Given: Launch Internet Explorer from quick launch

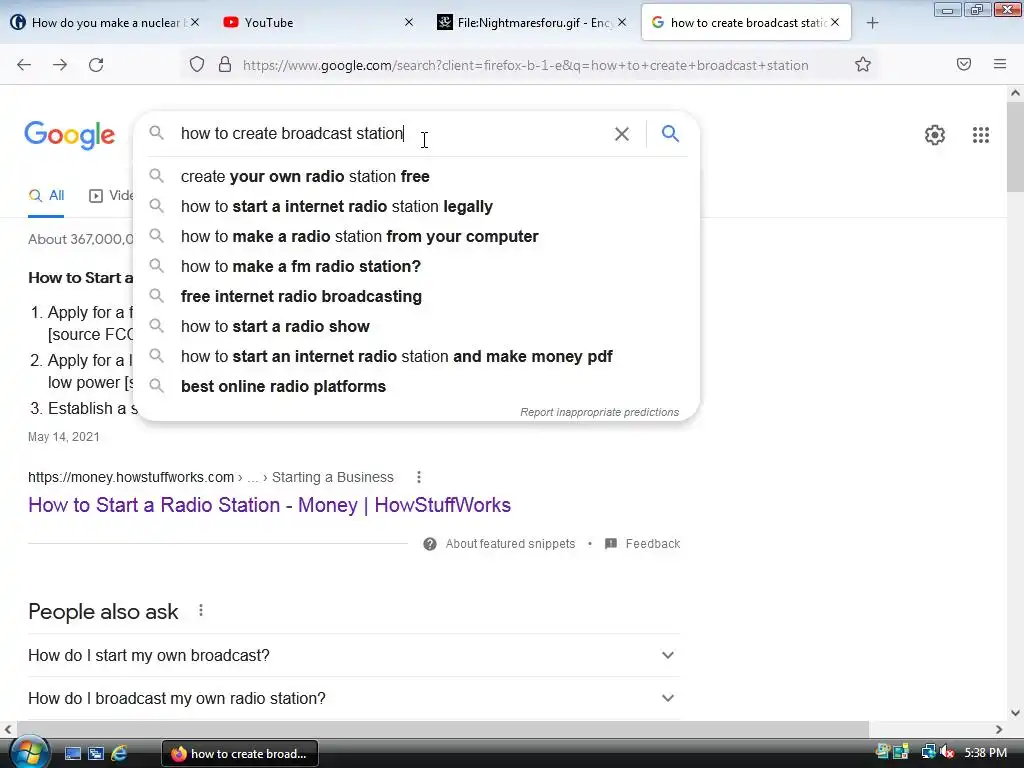Looking at the screenshot, I should click(x=119, y=754).
